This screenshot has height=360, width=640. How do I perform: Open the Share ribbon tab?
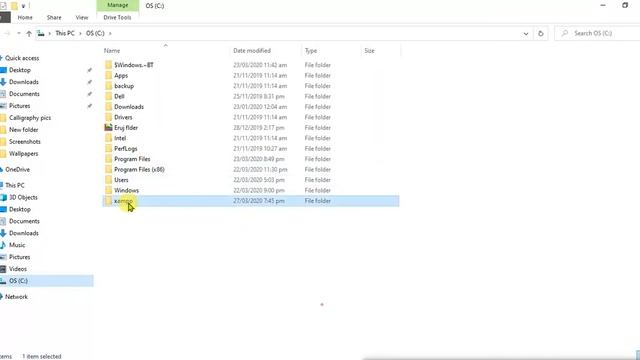pos(54,18)
